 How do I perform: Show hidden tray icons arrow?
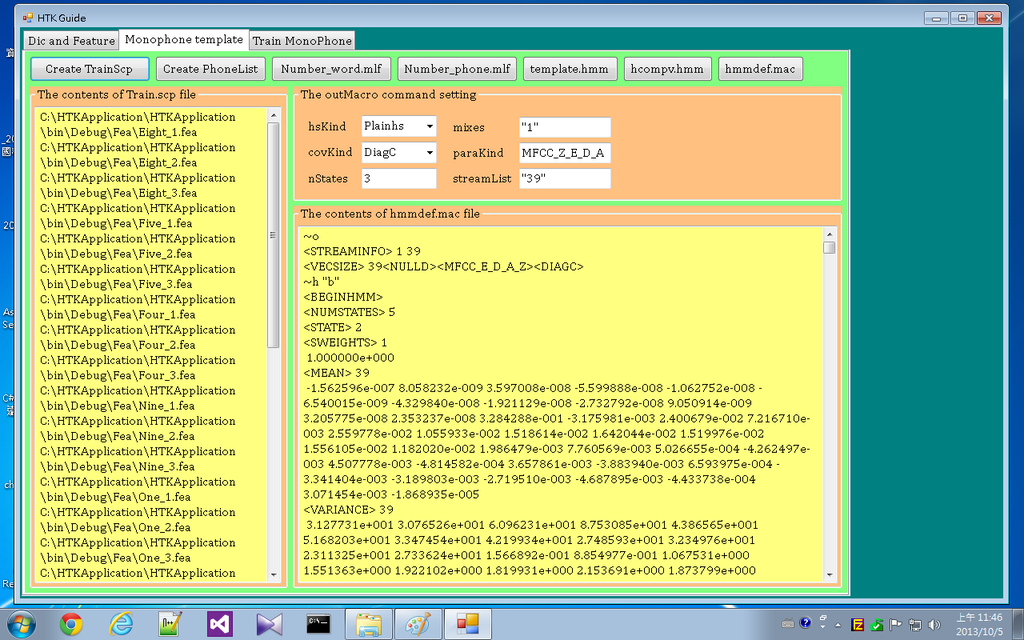(x=839, y=625)
